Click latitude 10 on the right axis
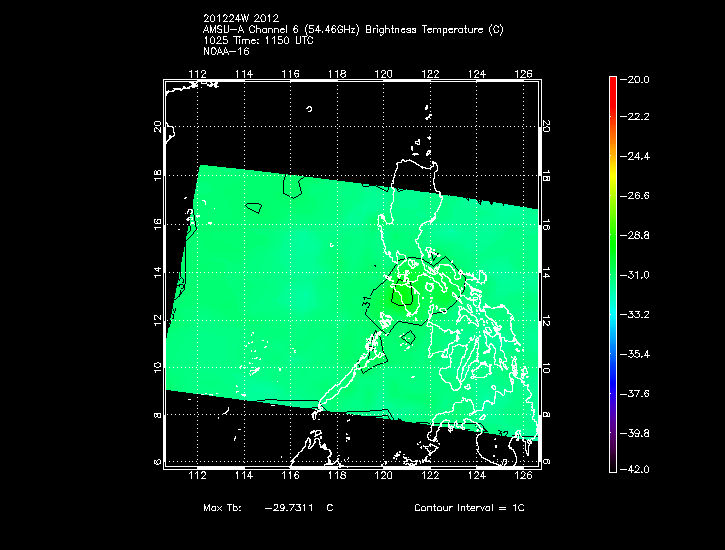Viewport: 725px width, 550px height. click(546, 368)
